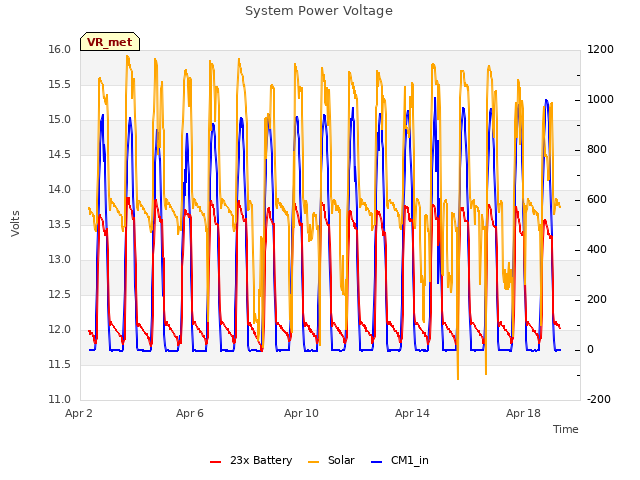Click the 16.0 left axis value
Screen dimensions: 640x480
(60, 49)
